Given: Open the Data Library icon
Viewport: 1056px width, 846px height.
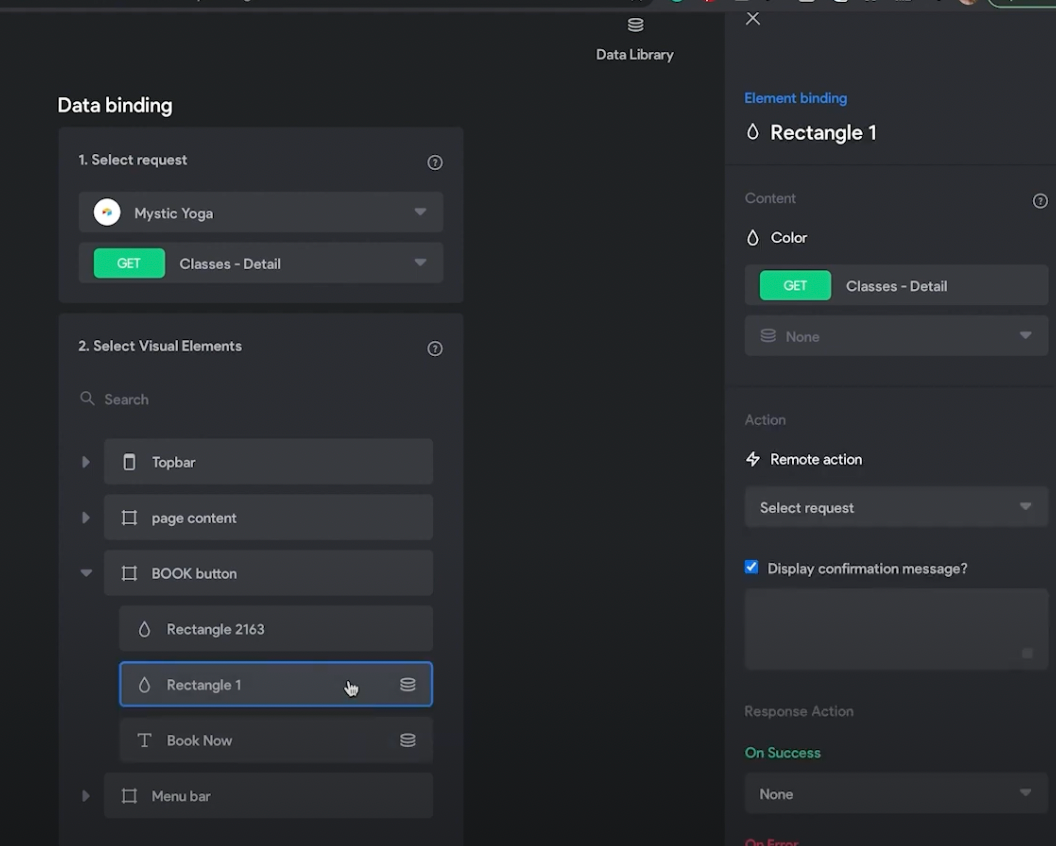Looking at the screenshot, I should 635,26.
